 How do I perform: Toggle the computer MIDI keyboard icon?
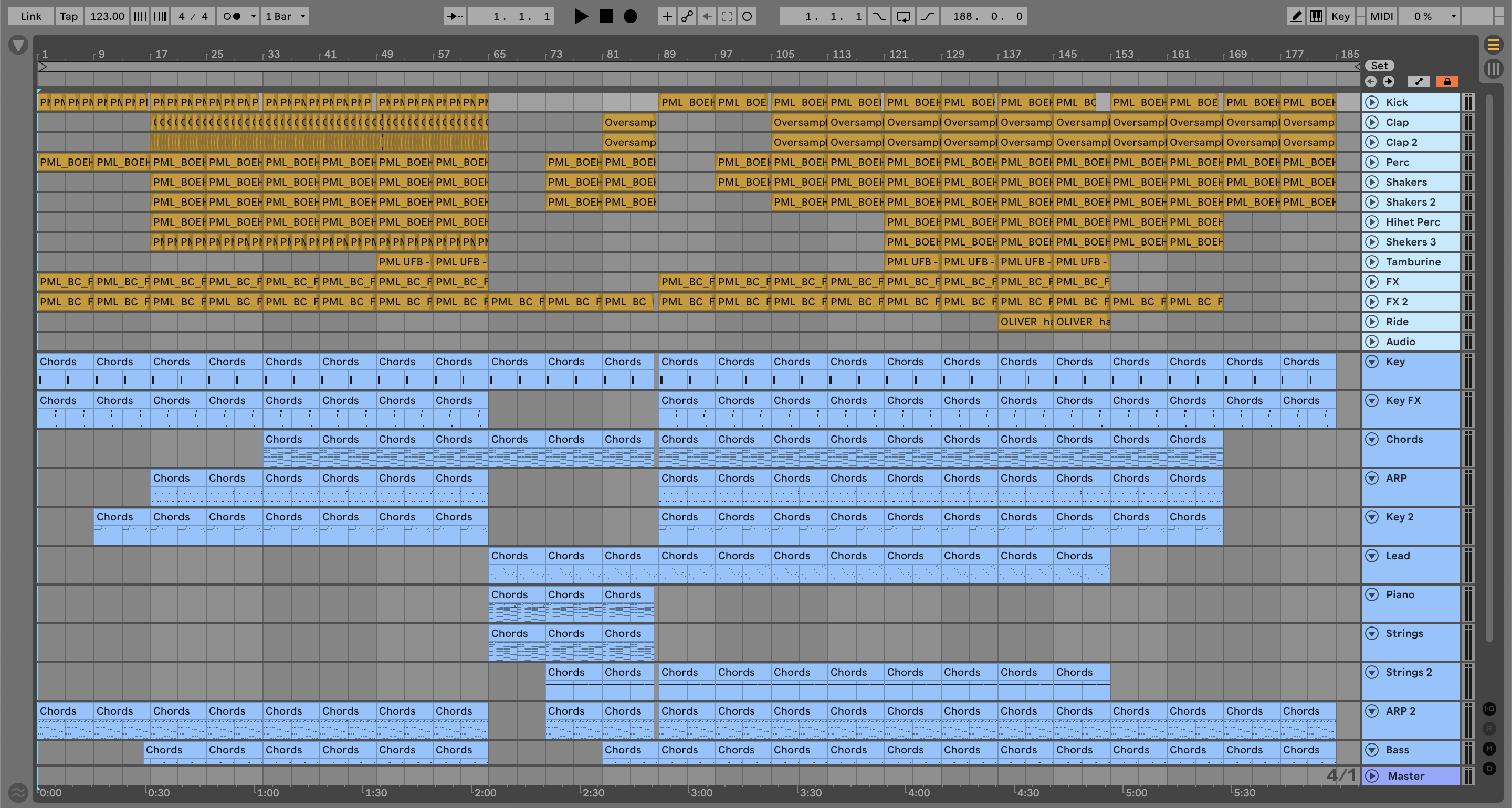click(1316, 16)
